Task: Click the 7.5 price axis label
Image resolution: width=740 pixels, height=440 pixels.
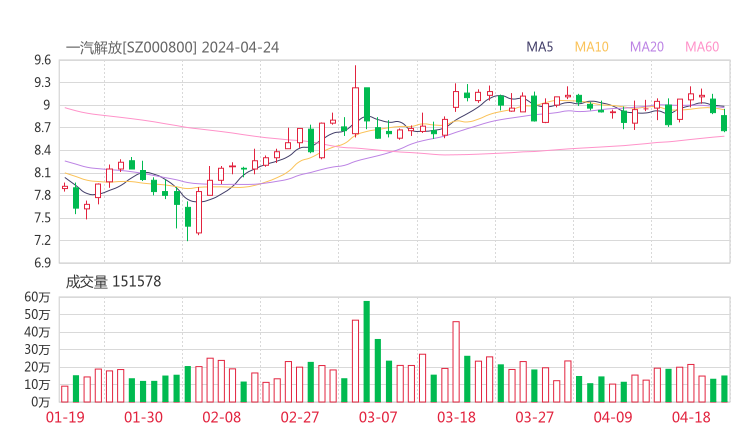Action: [x=42, y=218]
